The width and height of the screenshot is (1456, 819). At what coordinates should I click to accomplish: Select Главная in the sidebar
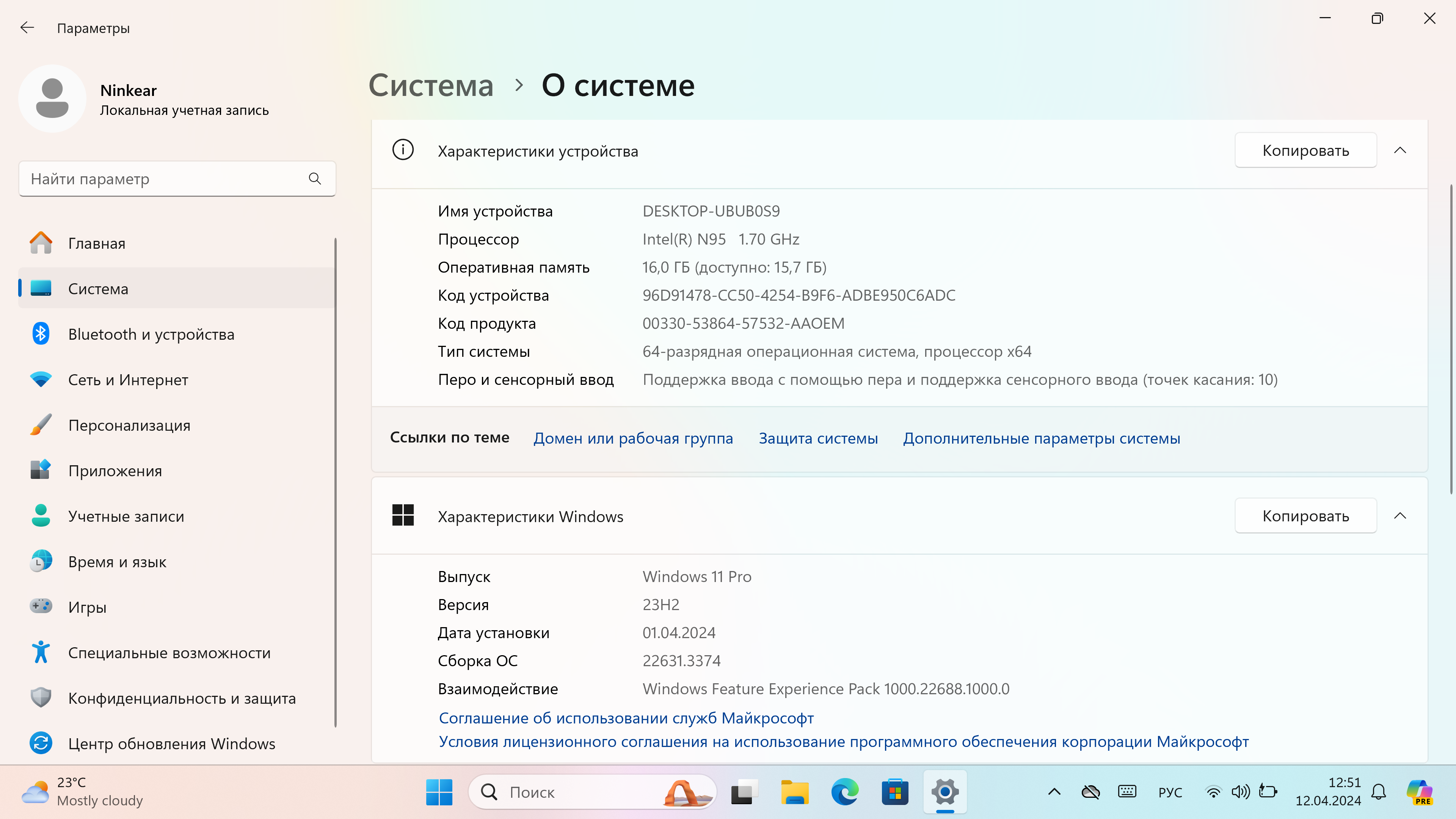[x=97, y=243]
